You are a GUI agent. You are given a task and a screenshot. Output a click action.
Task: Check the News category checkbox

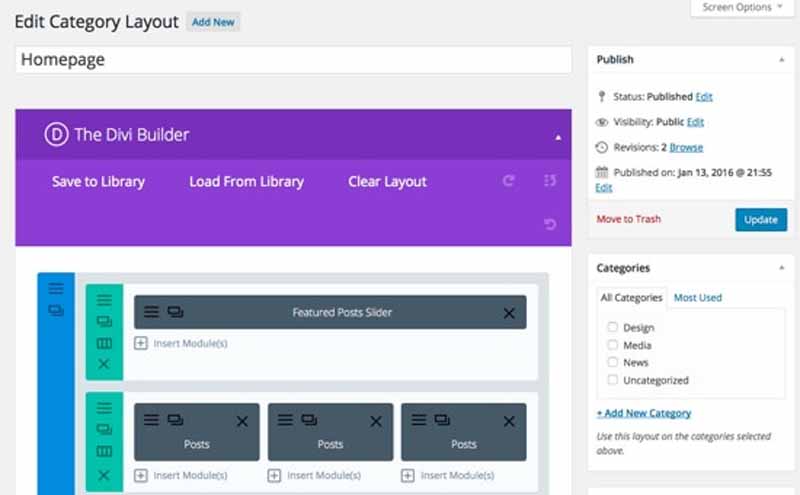[x=612, y=362]
